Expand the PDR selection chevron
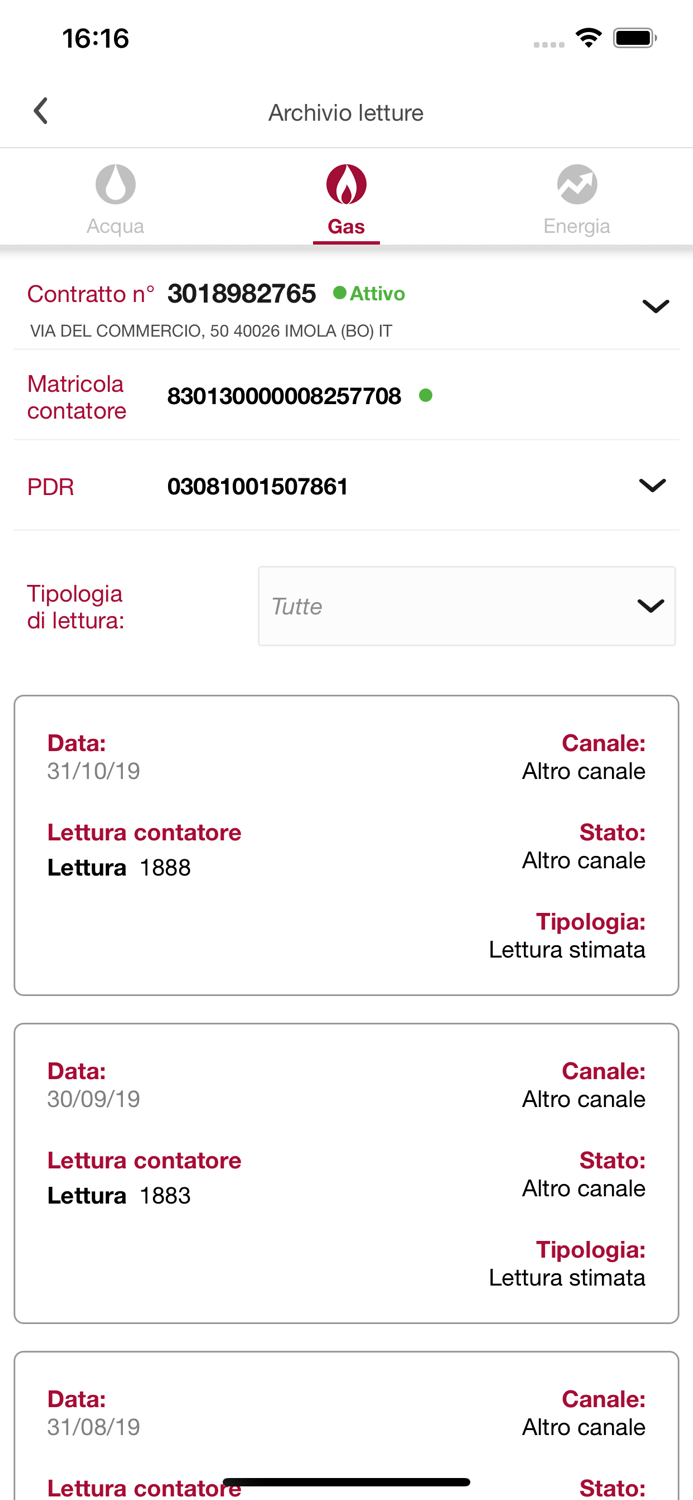Image resolution: width=693 pixels, height=1500 pixels. (x=652, y=486)
